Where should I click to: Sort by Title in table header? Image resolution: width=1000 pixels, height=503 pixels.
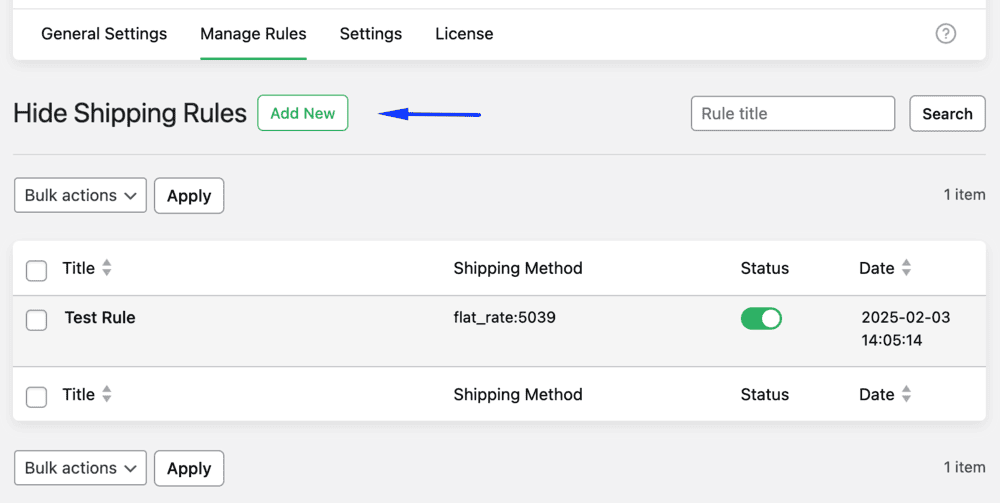[x=87, y=268]
